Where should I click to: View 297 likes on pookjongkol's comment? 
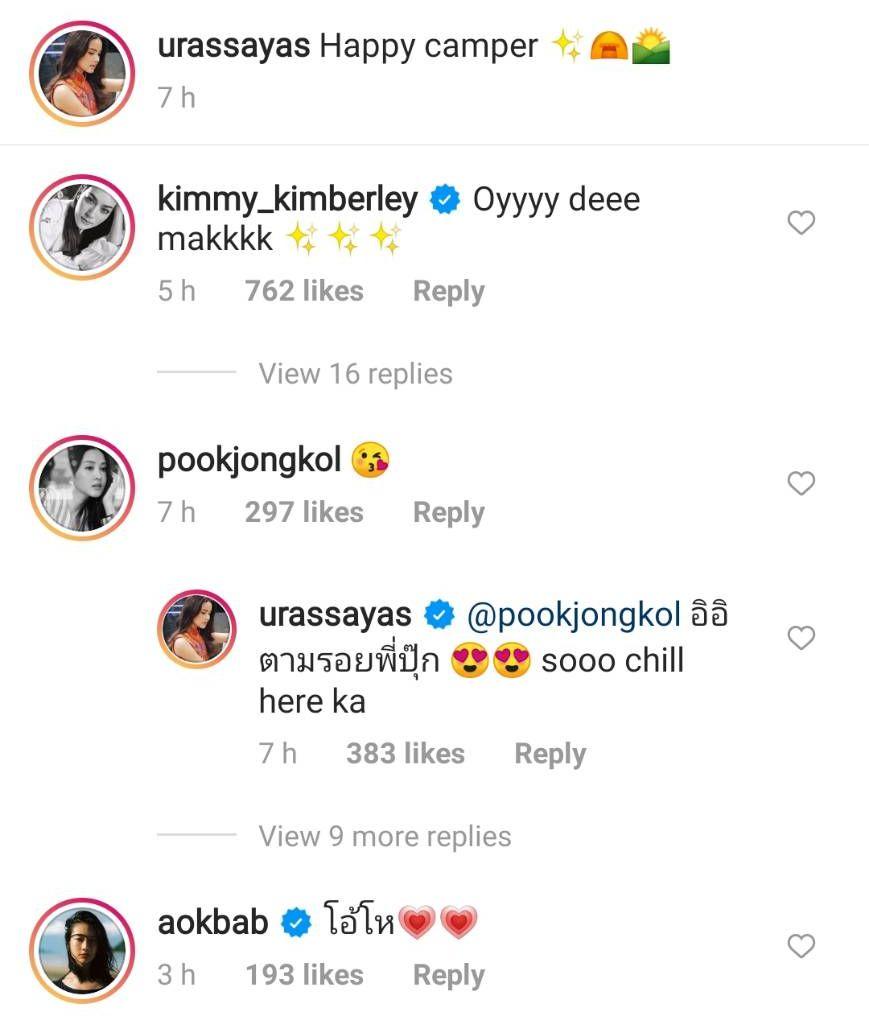(304, 512)
